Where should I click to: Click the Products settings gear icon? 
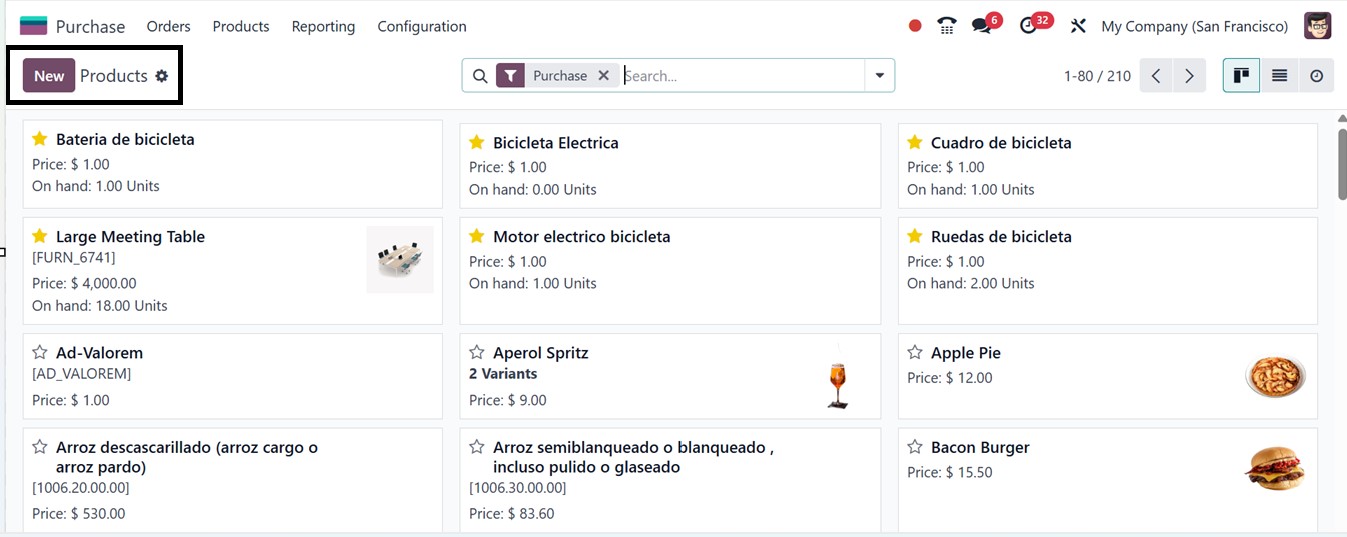[162, 76]
